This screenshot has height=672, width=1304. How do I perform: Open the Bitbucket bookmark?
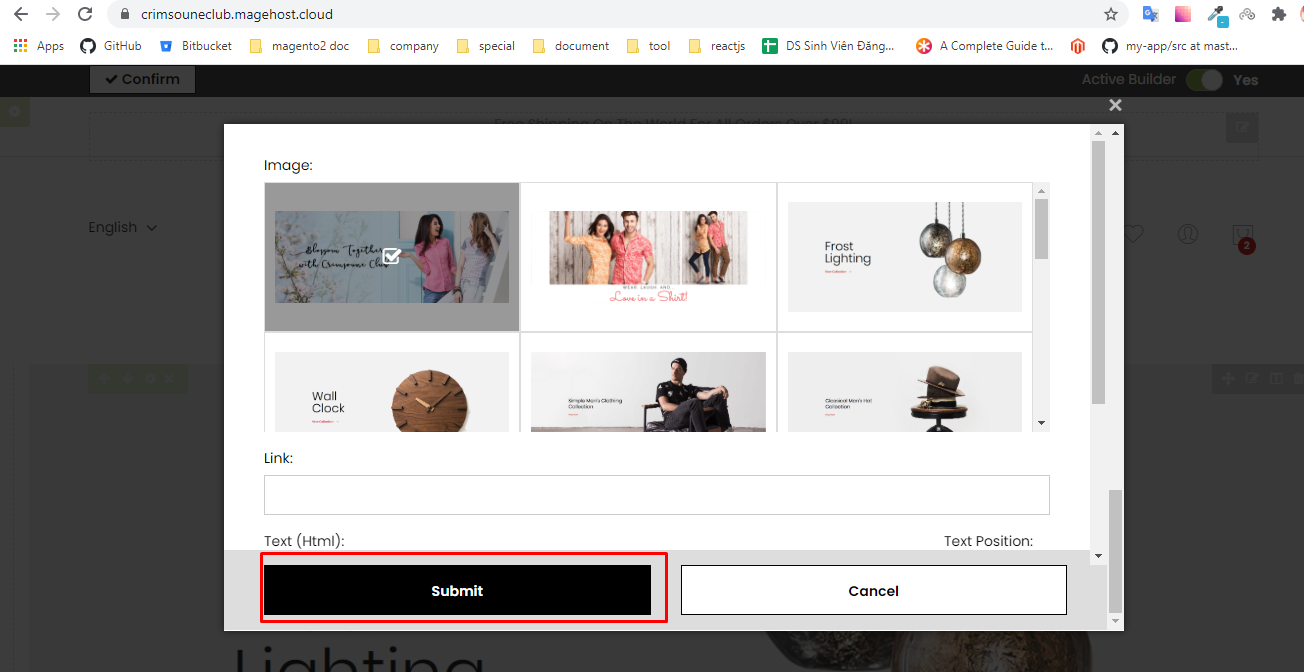(195, 46)
